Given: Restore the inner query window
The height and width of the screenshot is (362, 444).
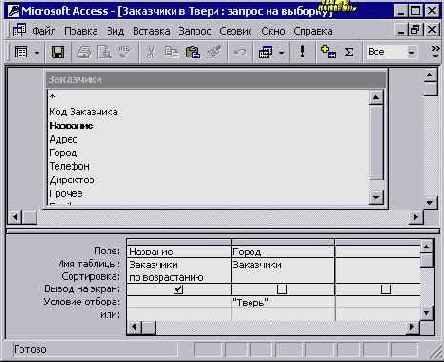Looking at the screenshot, I should 415,30.
